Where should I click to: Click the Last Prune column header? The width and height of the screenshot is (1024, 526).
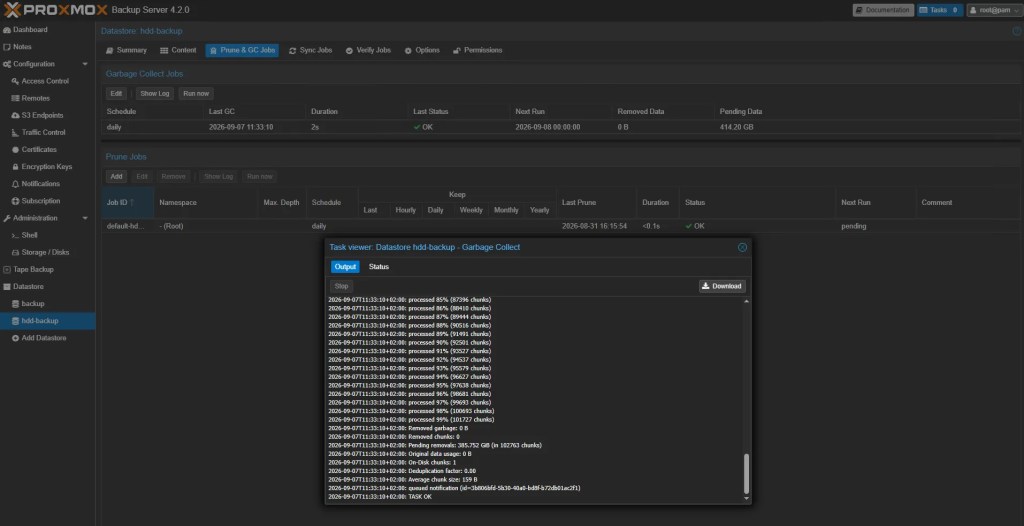click(596, 203)
